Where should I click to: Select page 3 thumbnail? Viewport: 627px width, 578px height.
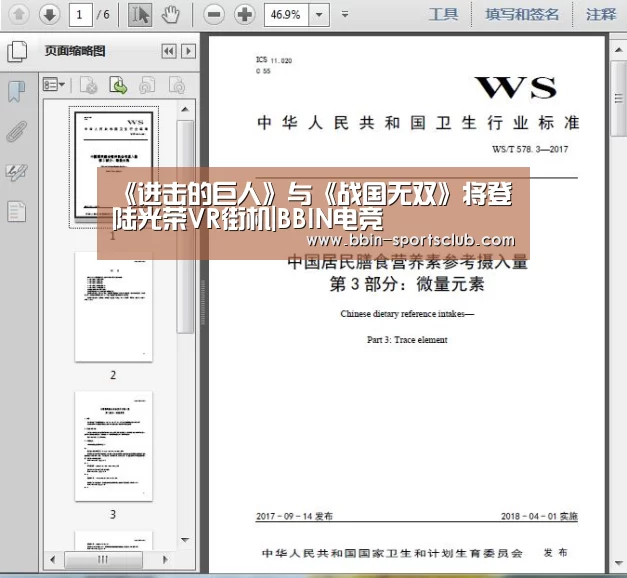[x=114, y=446]
